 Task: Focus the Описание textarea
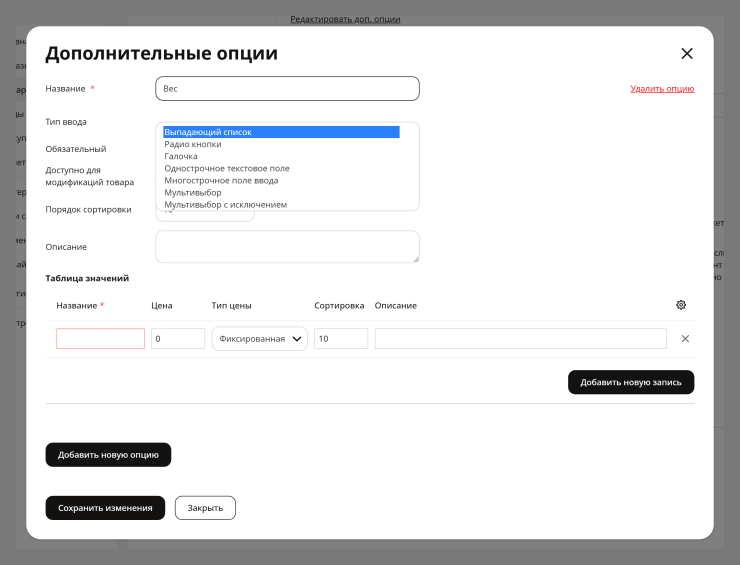pos(287,246)
